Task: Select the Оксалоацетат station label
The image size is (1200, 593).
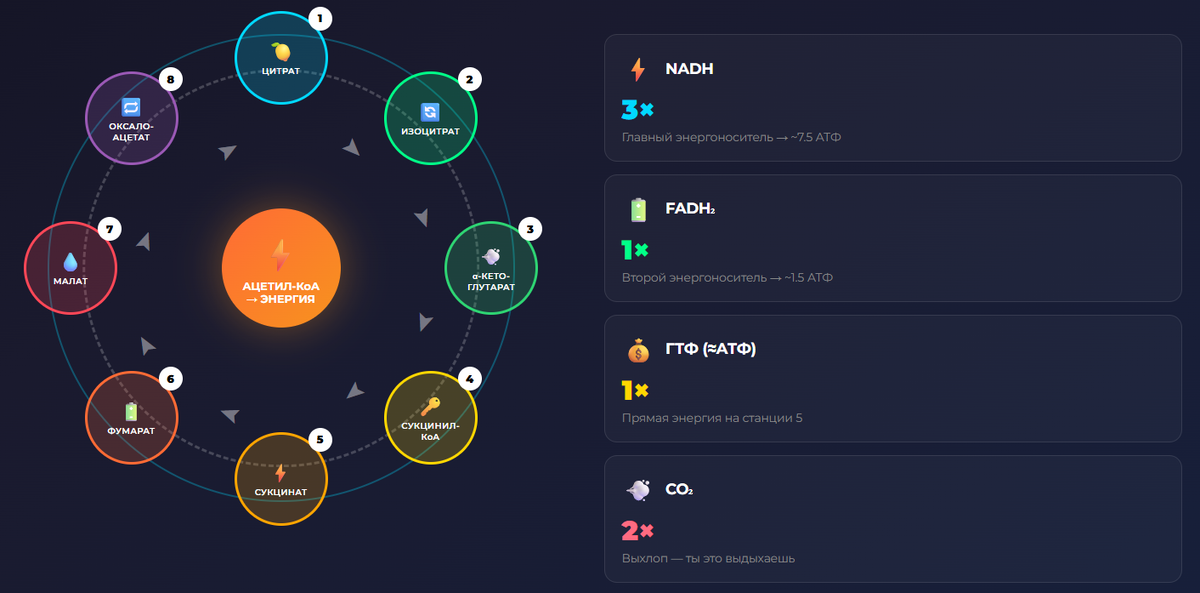Action: [131, 132]
